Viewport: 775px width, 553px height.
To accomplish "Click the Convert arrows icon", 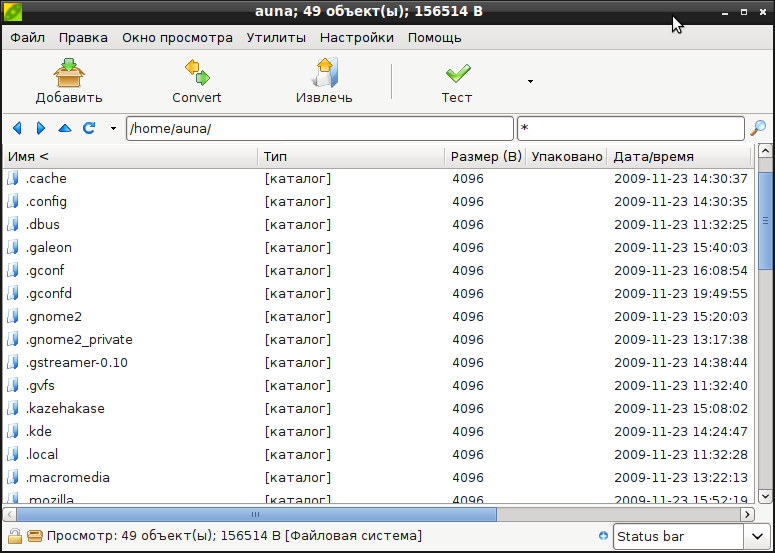I will click(x=197, y=72).
